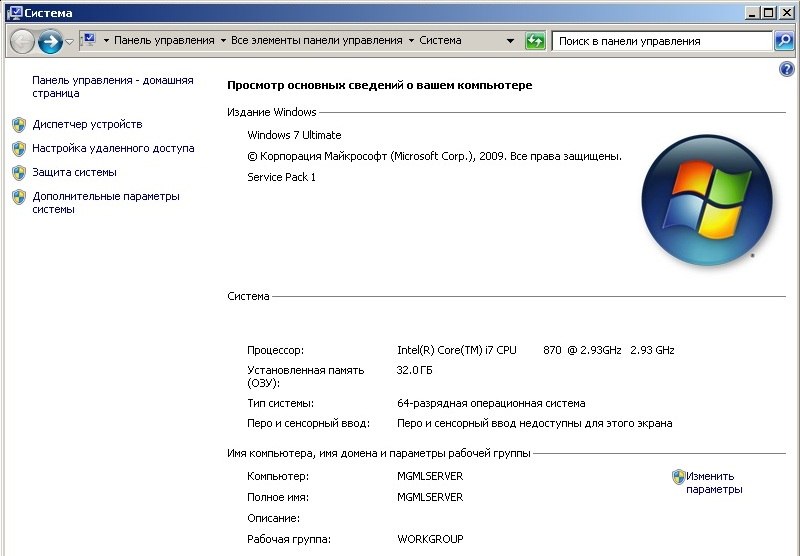Click the magnifier search icon

[784, 41]
